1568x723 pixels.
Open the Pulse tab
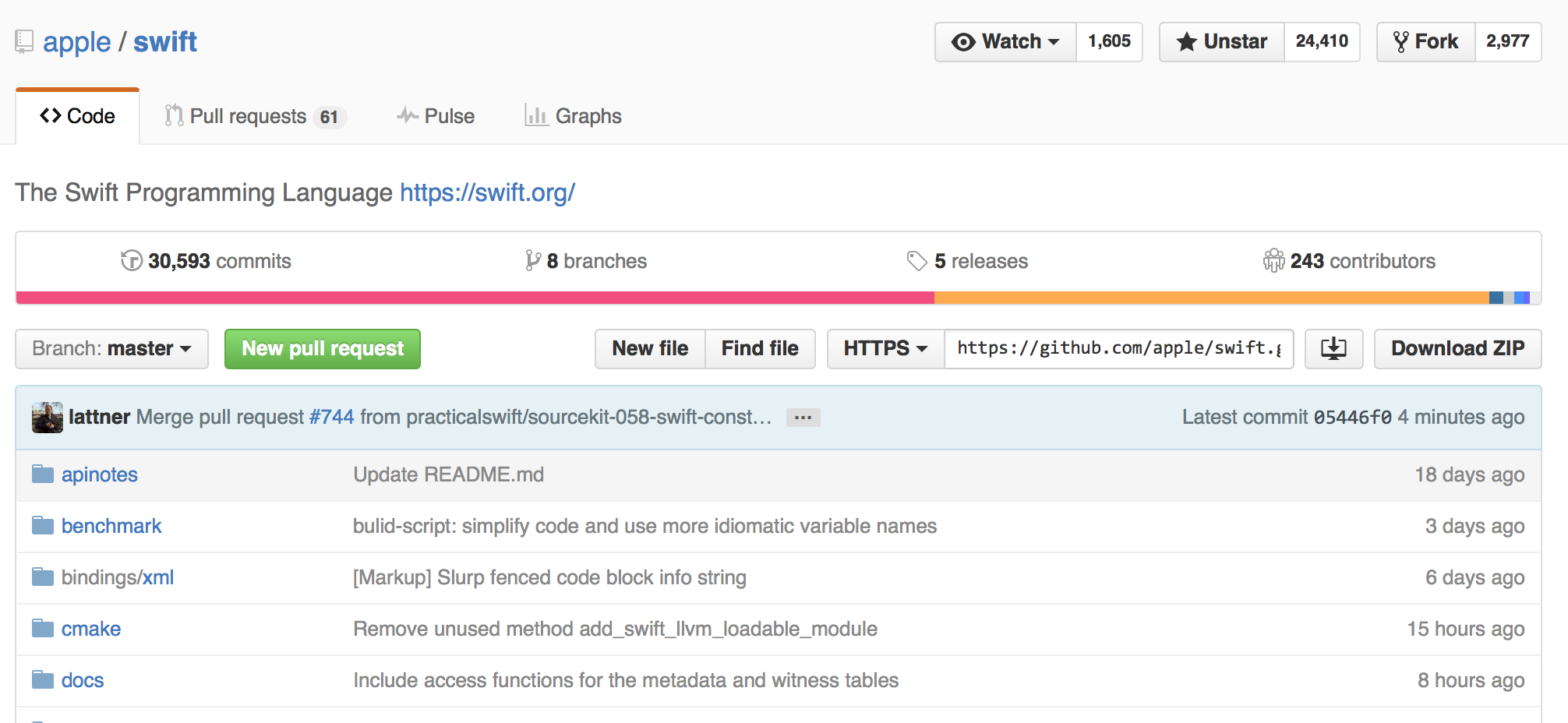pyautogui.click(x=436, y=116)
